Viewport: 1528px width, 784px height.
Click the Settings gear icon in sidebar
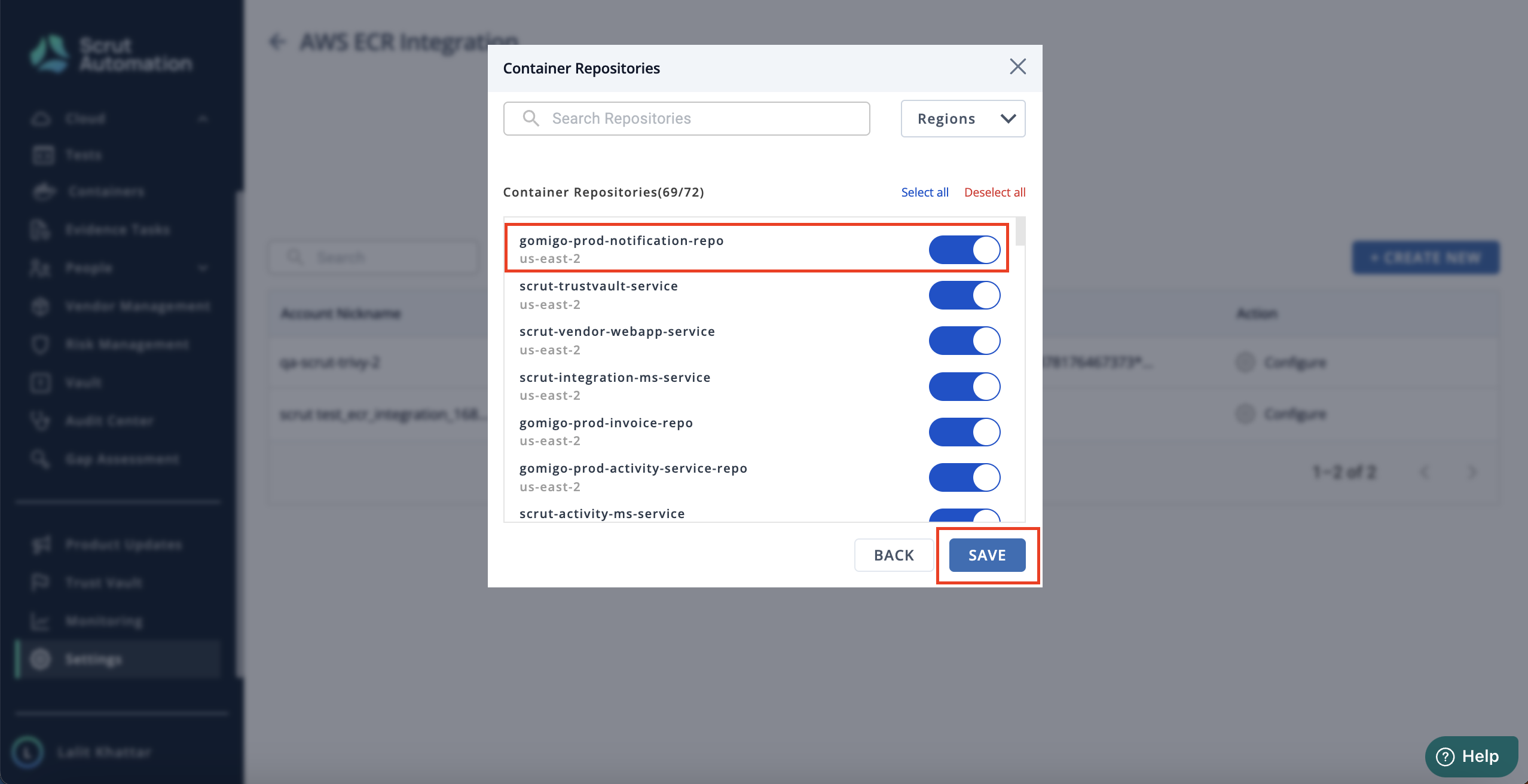coord(41,659)
